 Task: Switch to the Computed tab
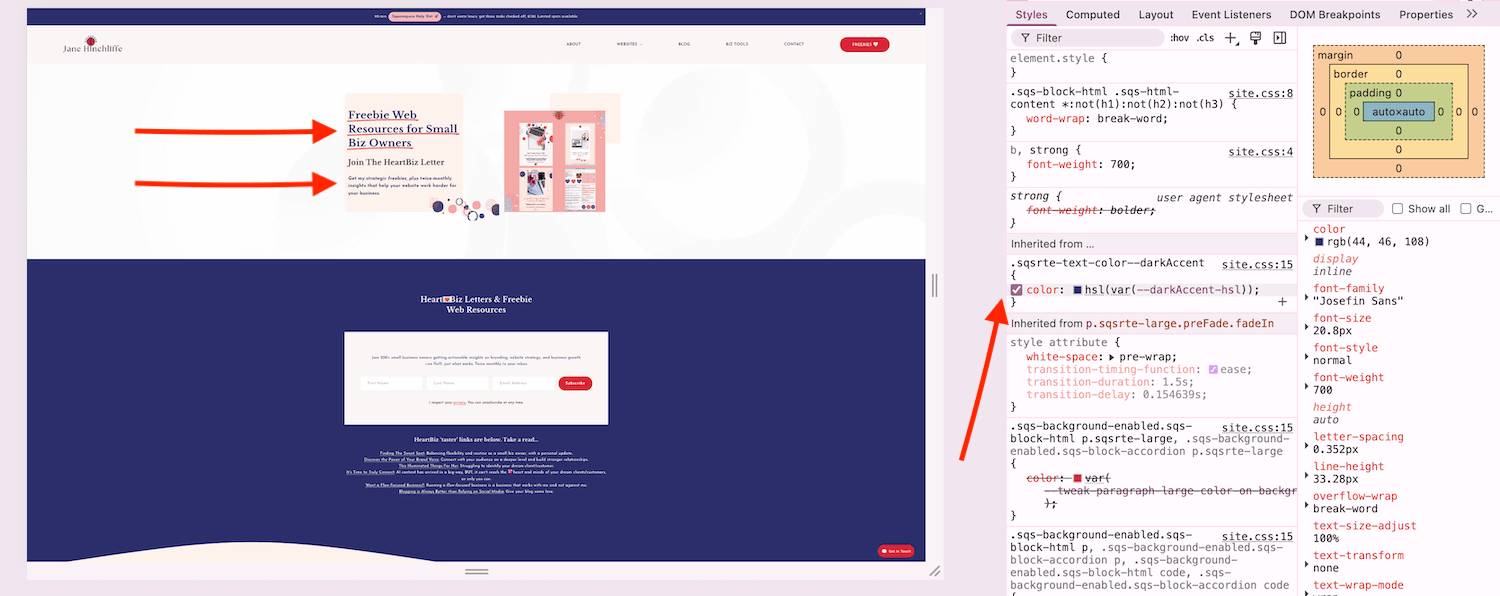[1092, 14]
